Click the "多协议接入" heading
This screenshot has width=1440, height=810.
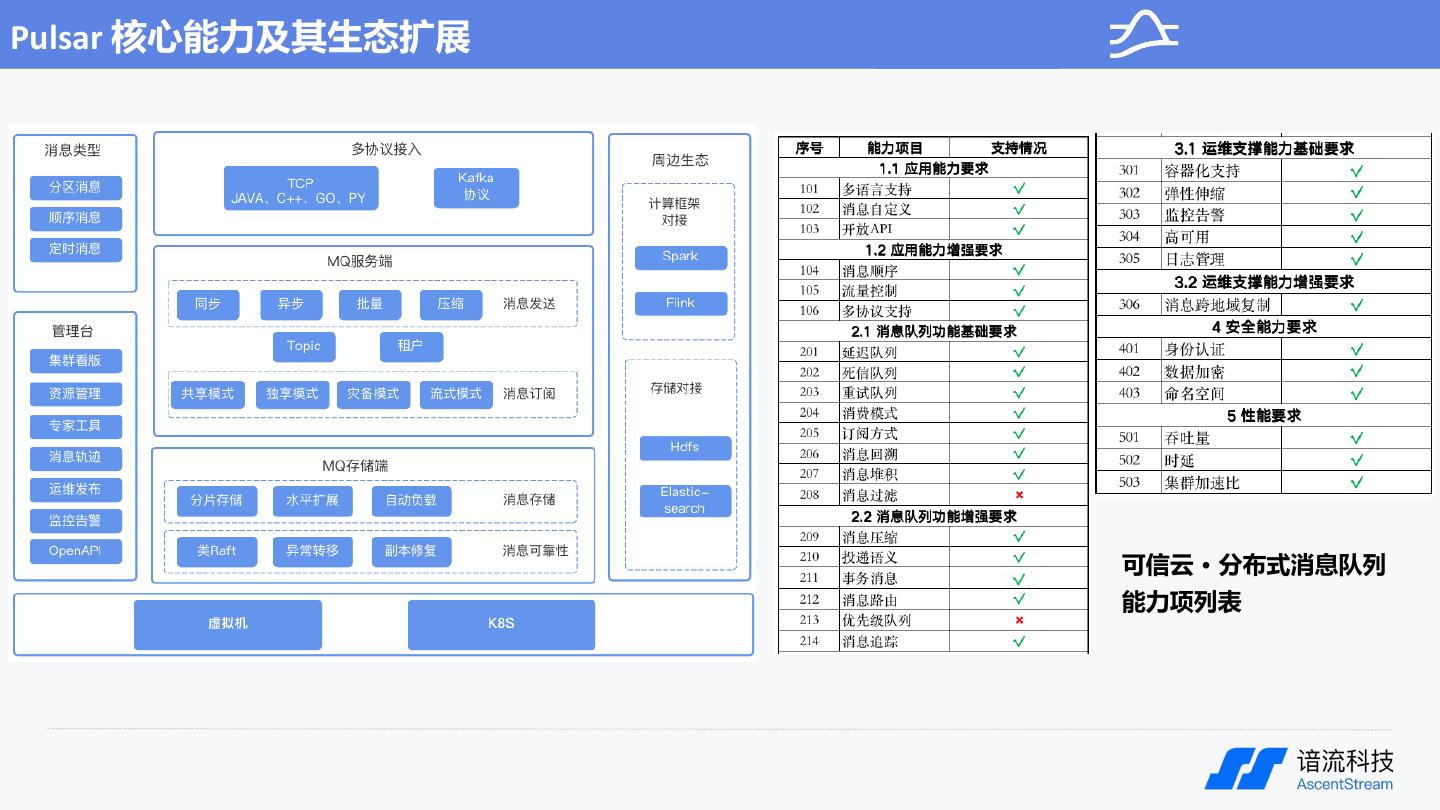point(387,149)
